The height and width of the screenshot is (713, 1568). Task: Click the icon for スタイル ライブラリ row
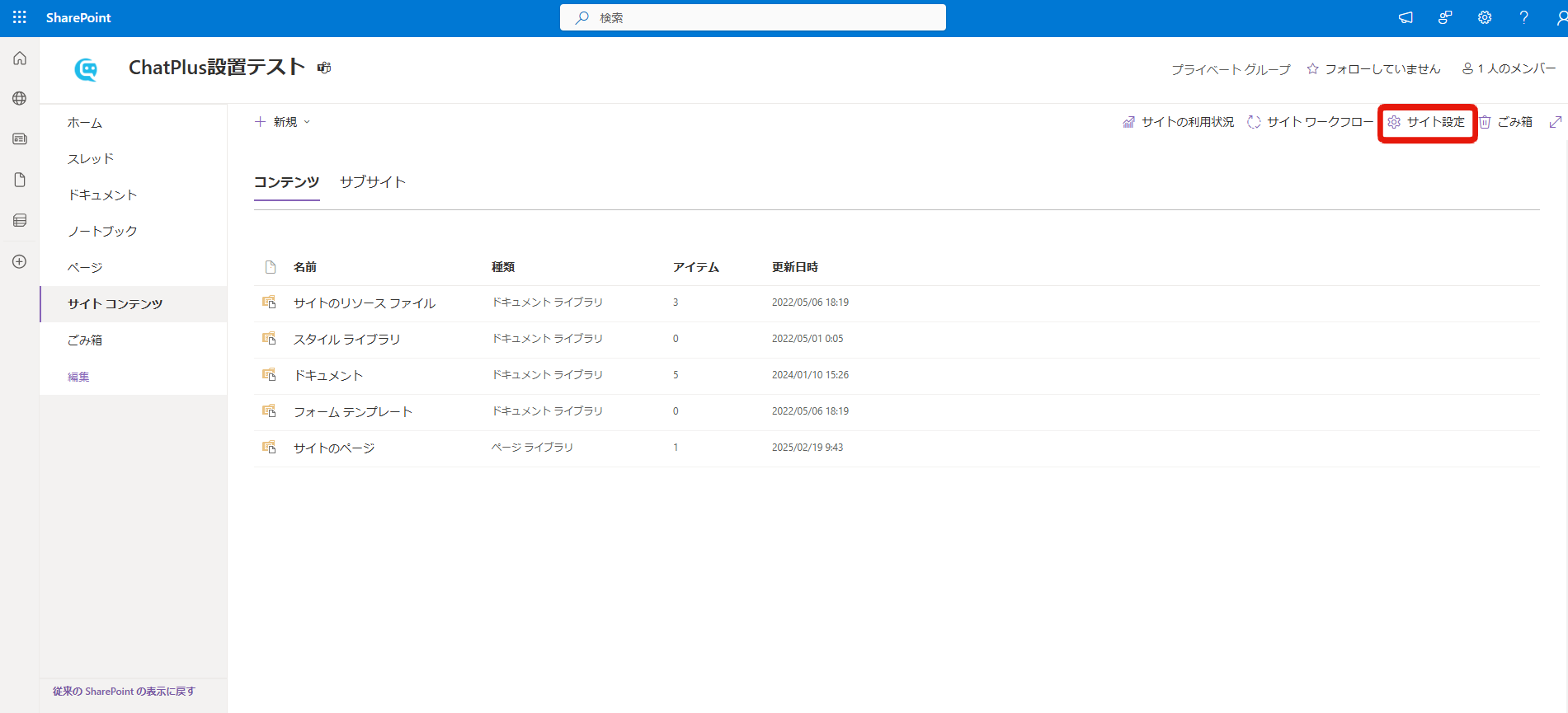[x=269, y=339]
